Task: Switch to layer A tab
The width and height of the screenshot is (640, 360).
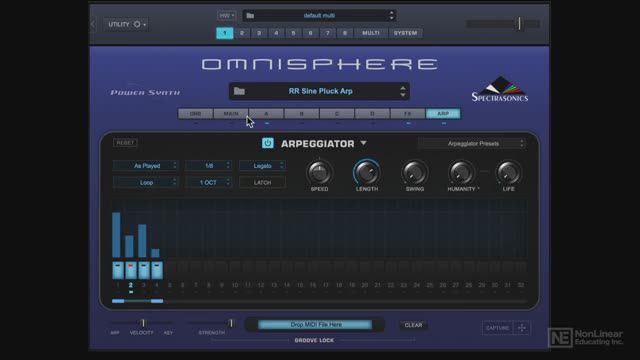Action: point(266,113)
